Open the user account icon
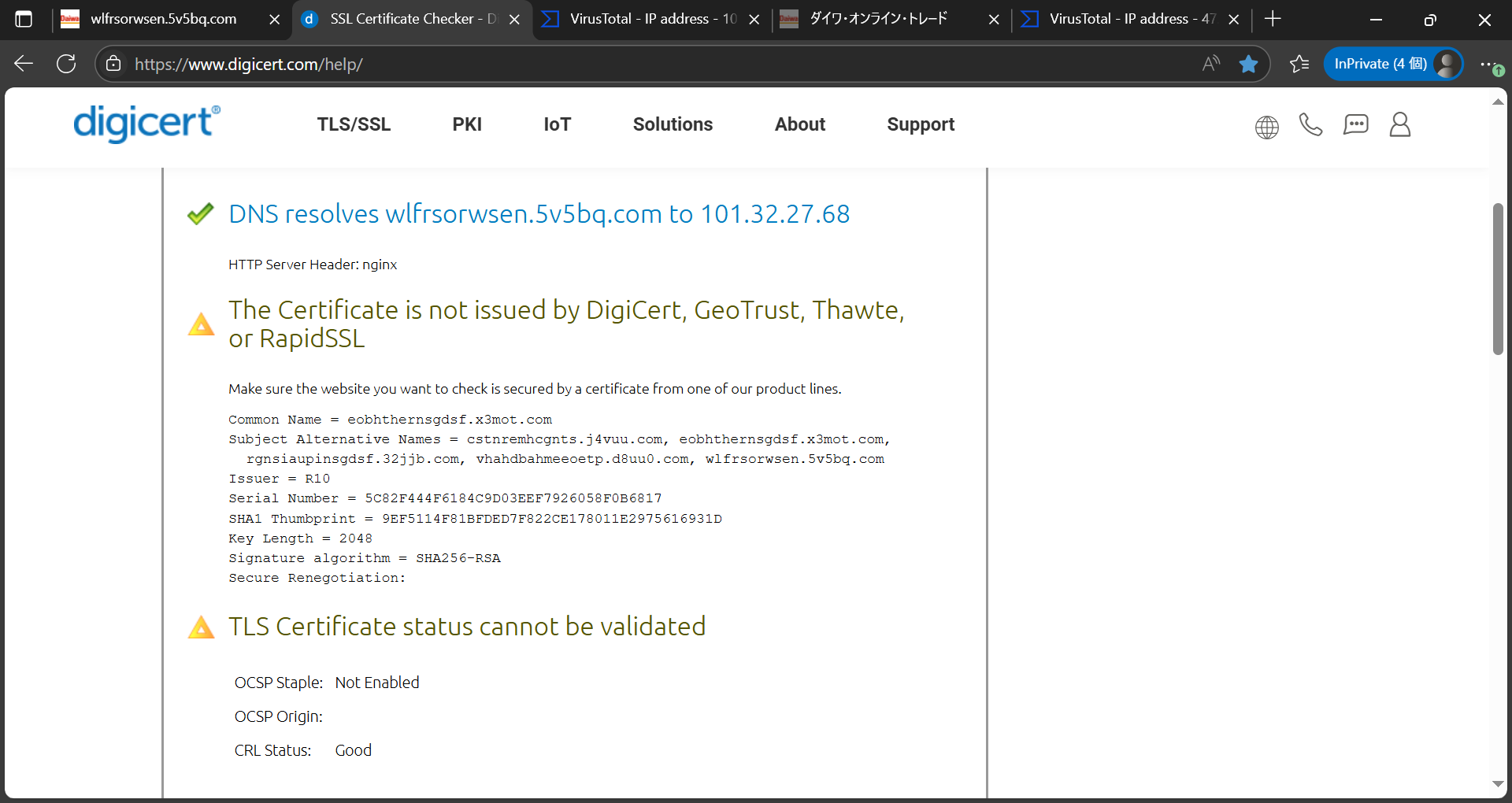This screenshot has width=1512, height=803. [1400, 124]
